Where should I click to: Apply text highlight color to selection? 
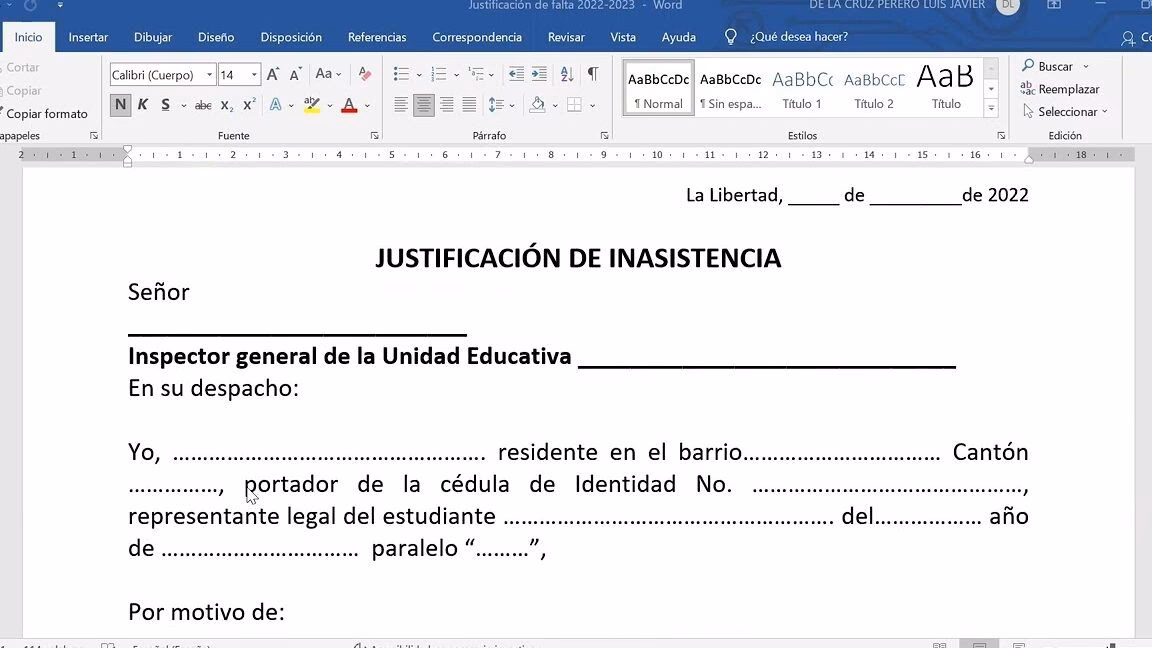click(x=312, y=104)
